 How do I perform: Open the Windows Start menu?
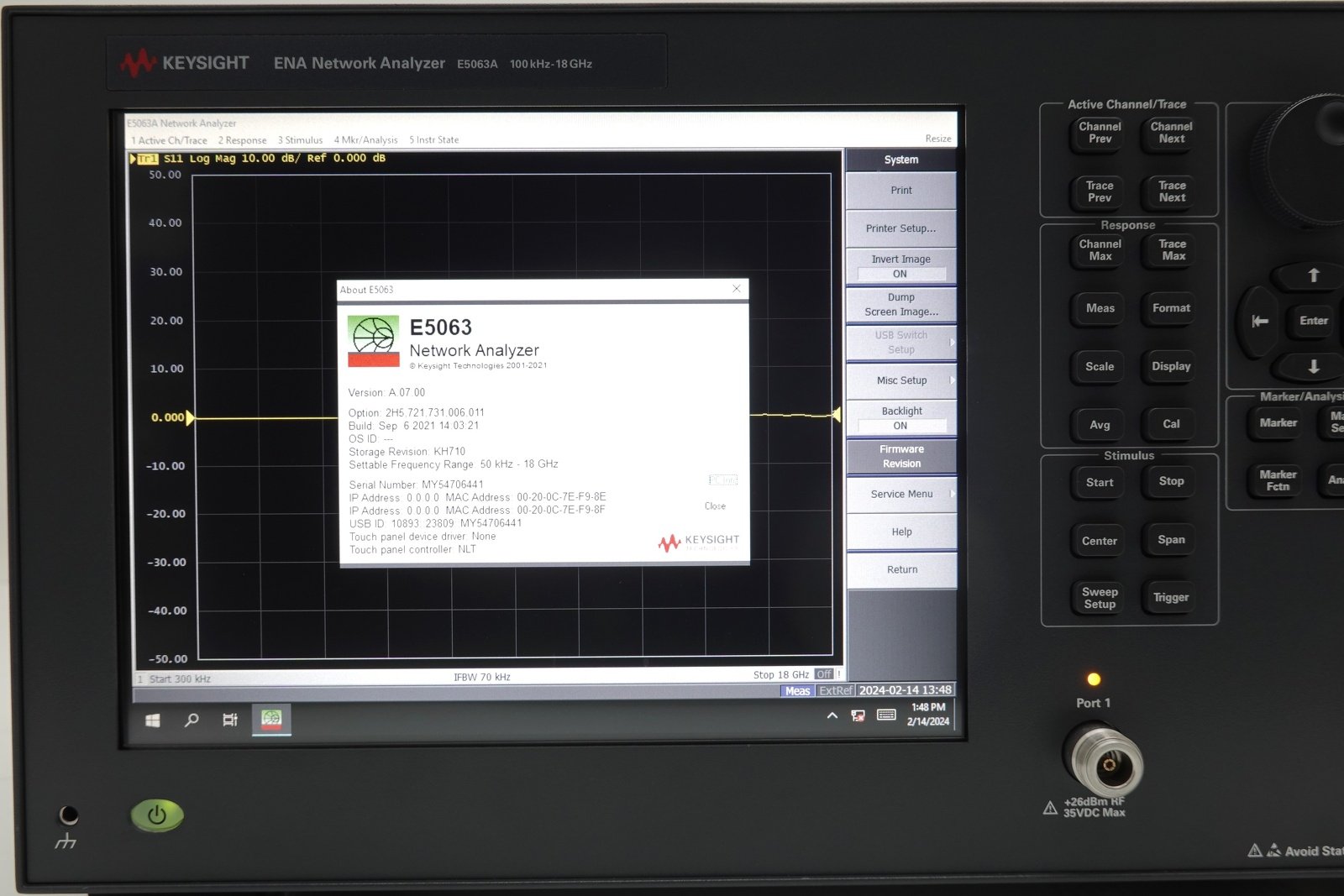point(153,720)
